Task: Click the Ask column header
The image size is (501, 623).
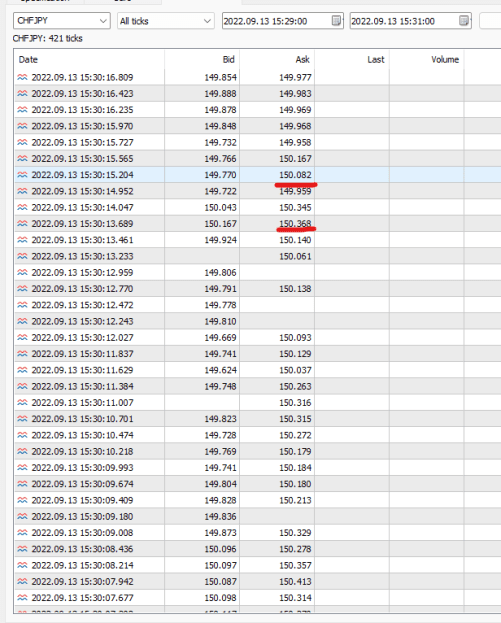Action: point(277,60)
